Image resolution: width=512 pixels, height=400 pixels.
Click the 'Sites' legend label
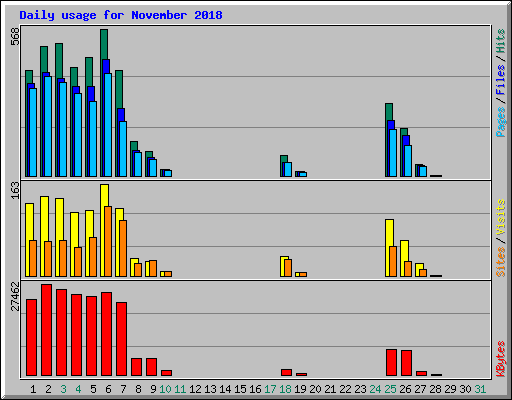(x=500, y=262)
